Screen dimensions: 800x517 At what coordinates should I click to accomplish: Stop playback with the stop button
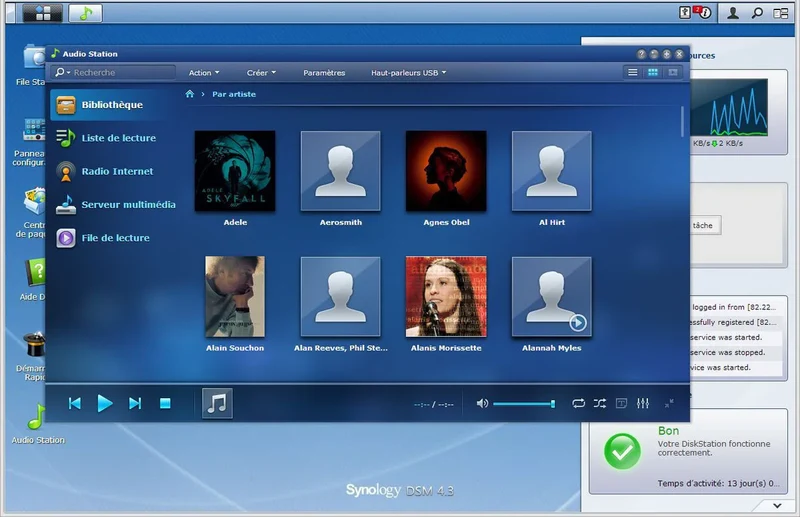tap(165, 403)
